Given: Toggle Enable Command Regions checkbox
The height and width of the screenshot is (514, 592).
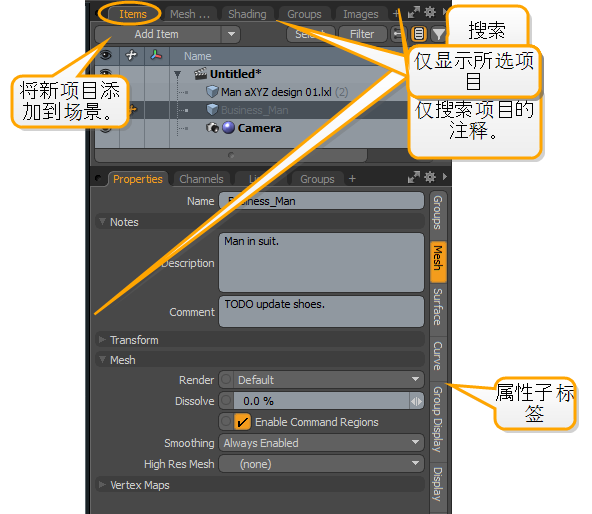Looking at the screenshot, I should click(x=242, y=421).
